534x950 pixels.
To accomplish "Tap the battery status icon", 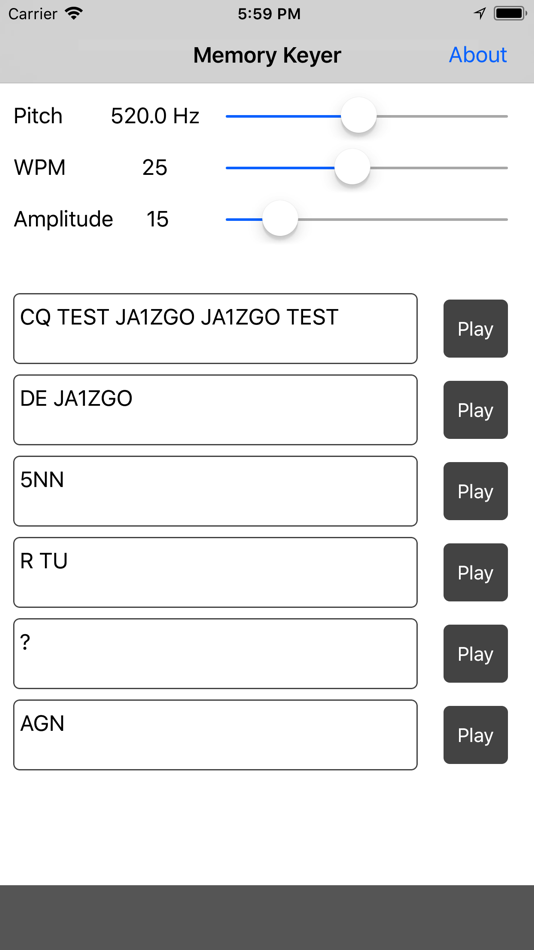I will point(510,13).
